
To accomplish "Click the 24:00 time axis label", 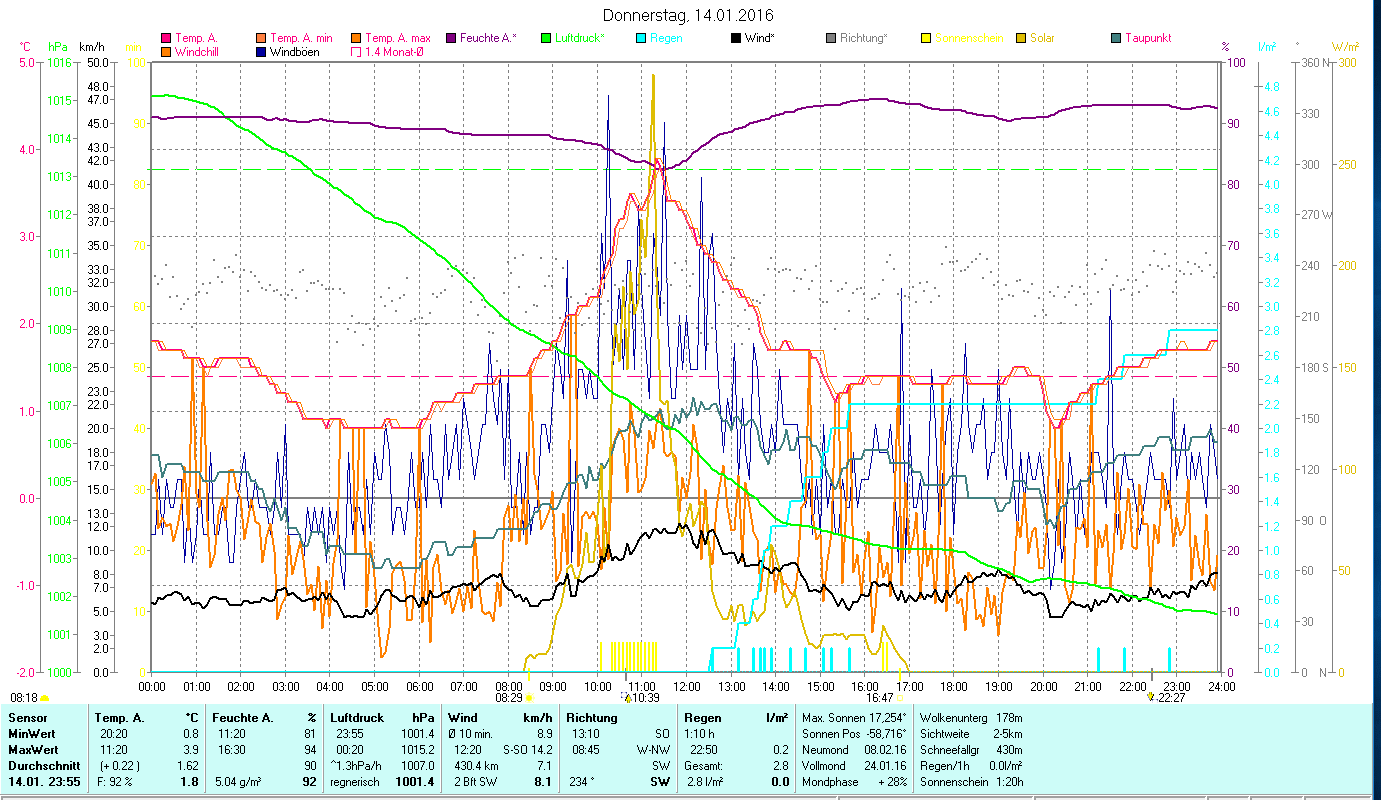I will 1222,686.
